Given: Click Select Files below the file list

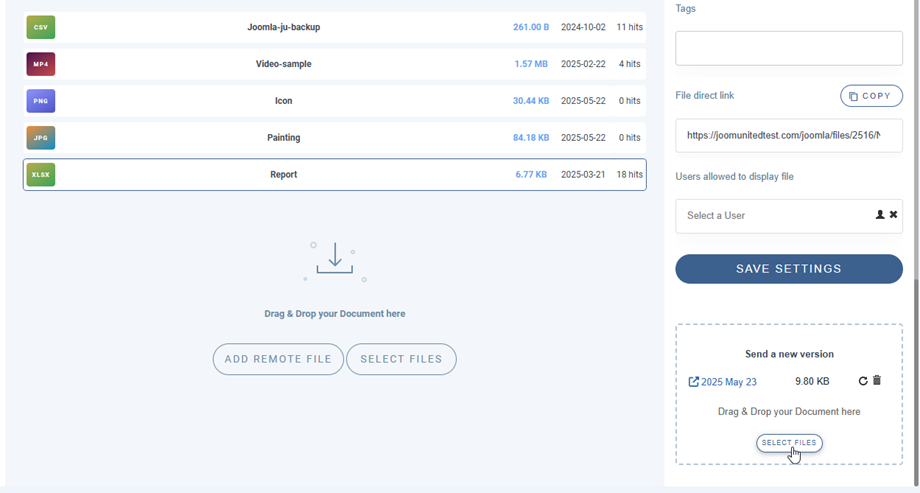Looking at the screenshot, I should (401, 359).
